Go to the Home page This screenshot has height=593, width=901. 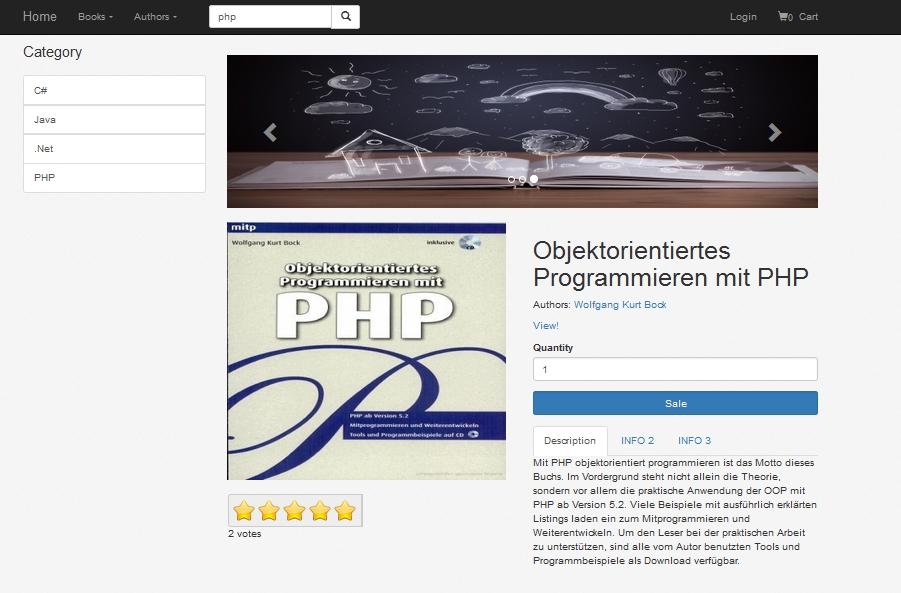click(x=40, y=17)
